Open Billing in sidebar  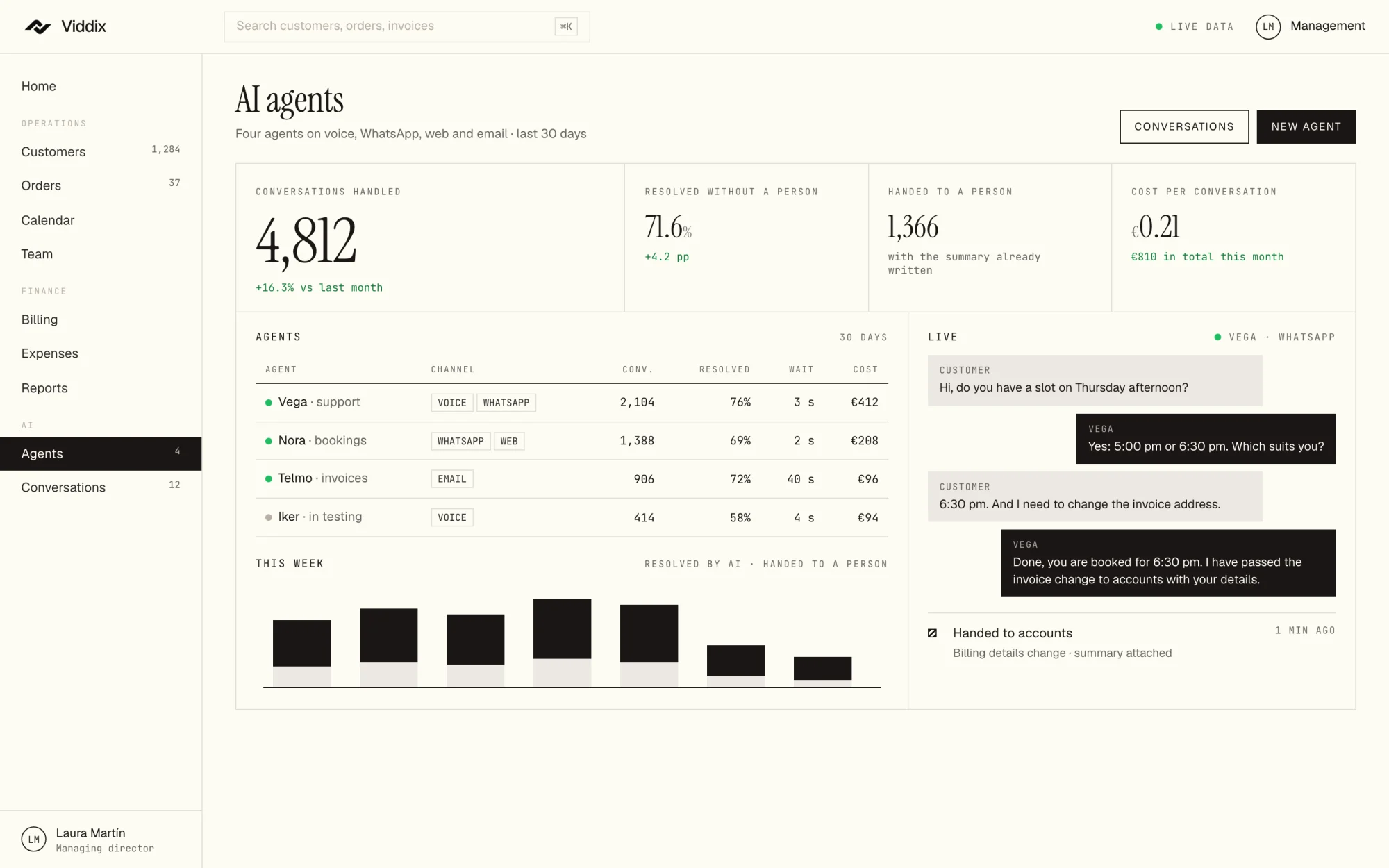click(101, 319)
